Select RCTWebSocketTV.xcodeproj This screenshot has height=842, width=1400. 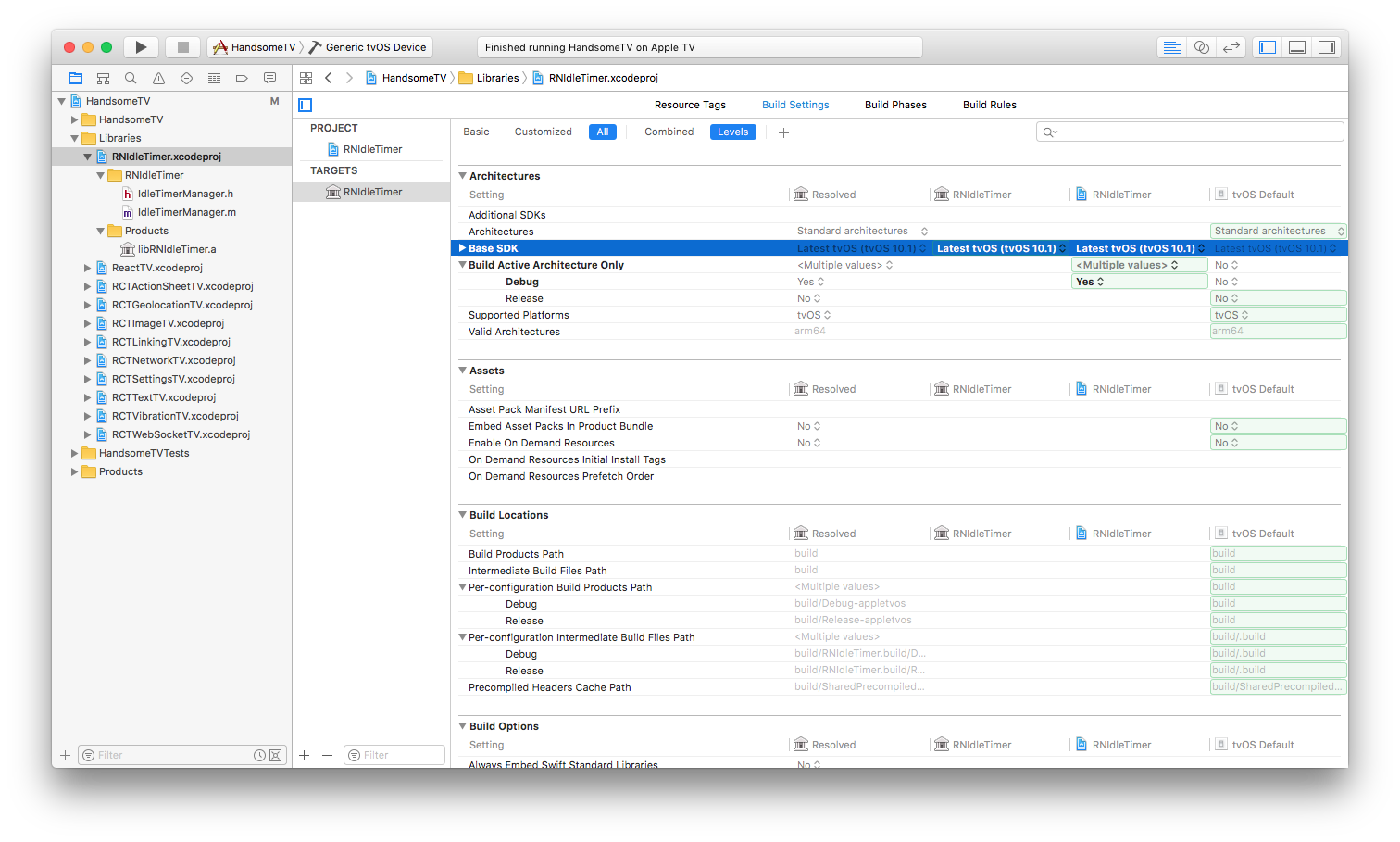[181, 434]
